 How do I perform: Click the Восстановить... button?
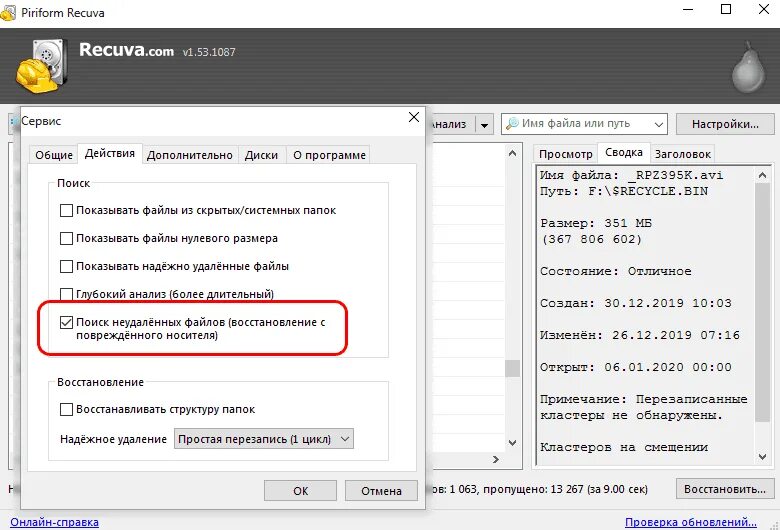(x=725, y=489)
